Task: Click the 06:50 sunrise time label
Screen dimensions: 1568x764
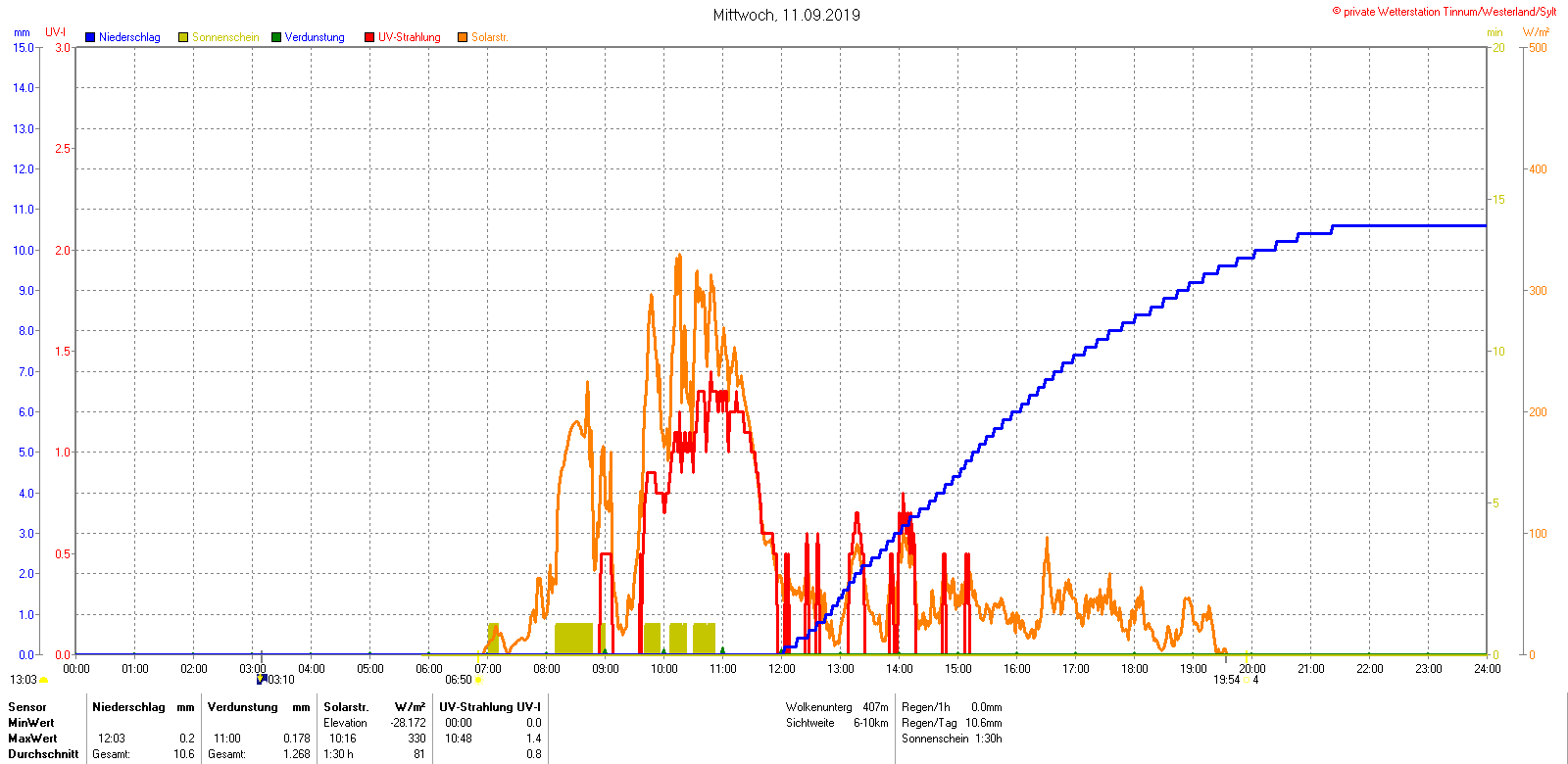Action: (459, 680)
